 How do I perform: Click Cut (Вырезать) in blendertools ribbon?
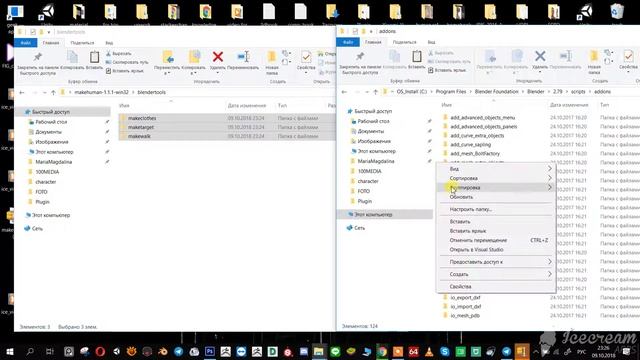coord(118,53)
